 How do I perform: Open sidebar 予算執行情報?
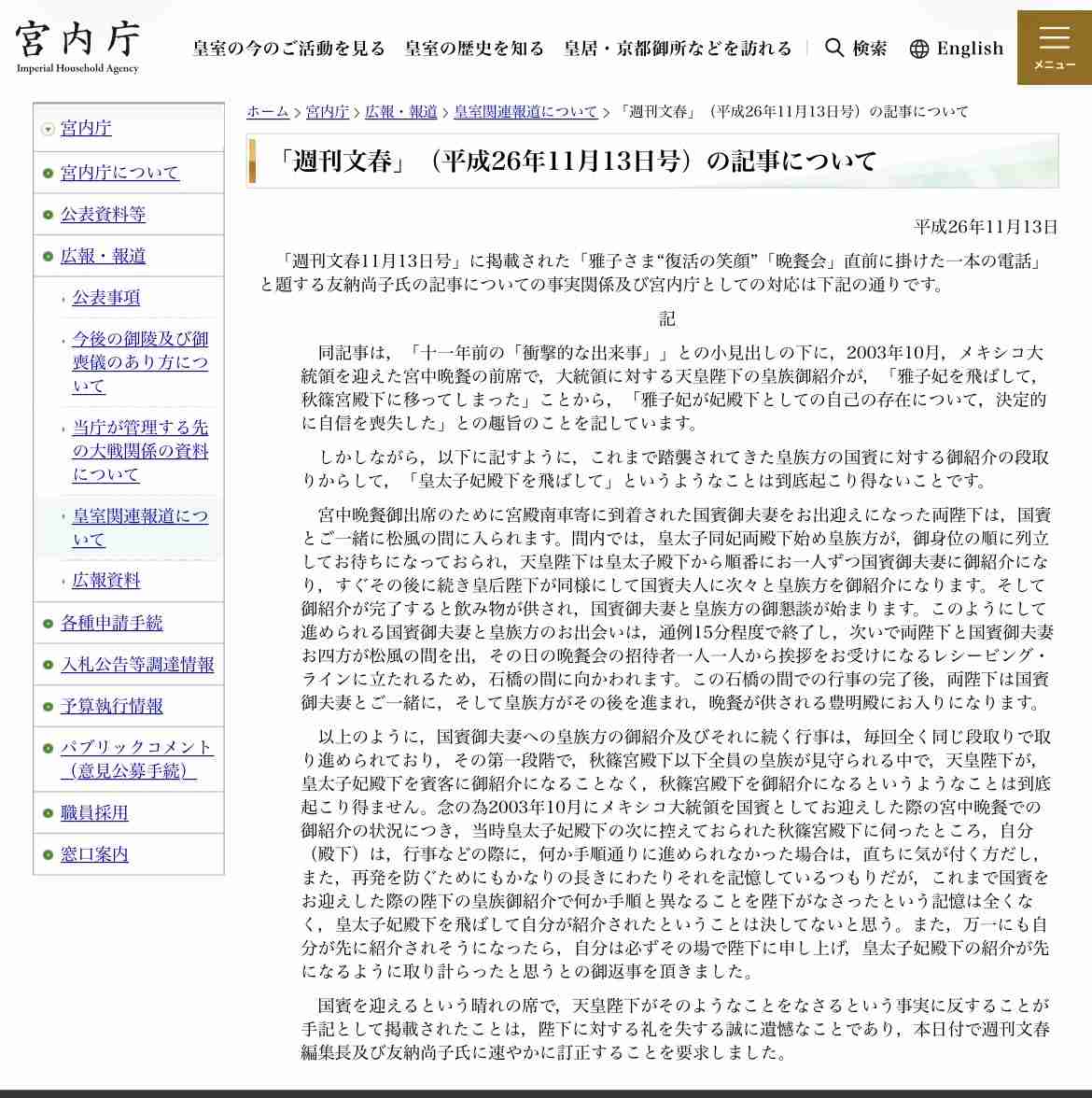click(111, 706)
